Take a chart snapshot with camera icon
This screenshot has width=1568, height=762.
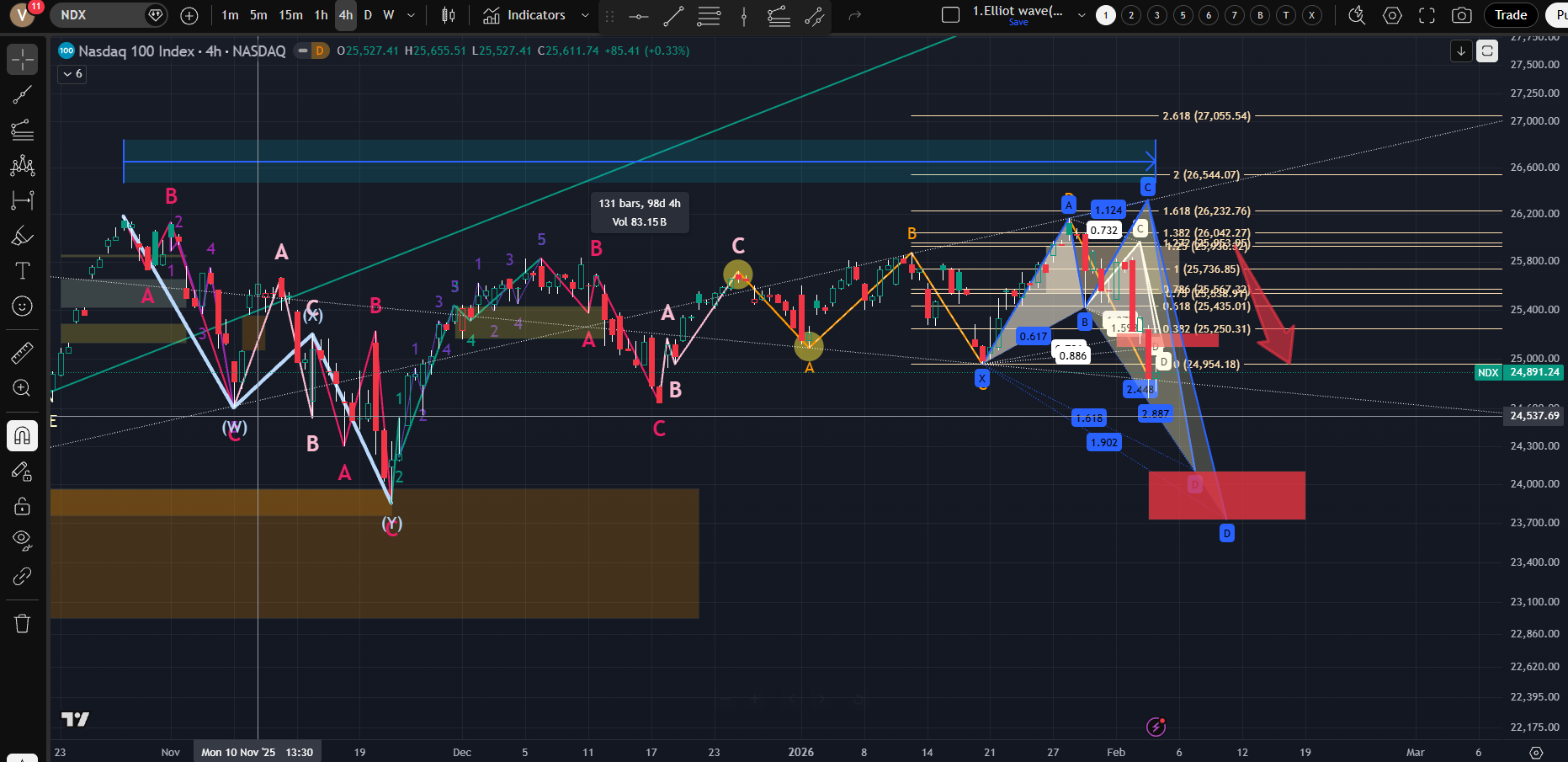tap(1462, 15)
